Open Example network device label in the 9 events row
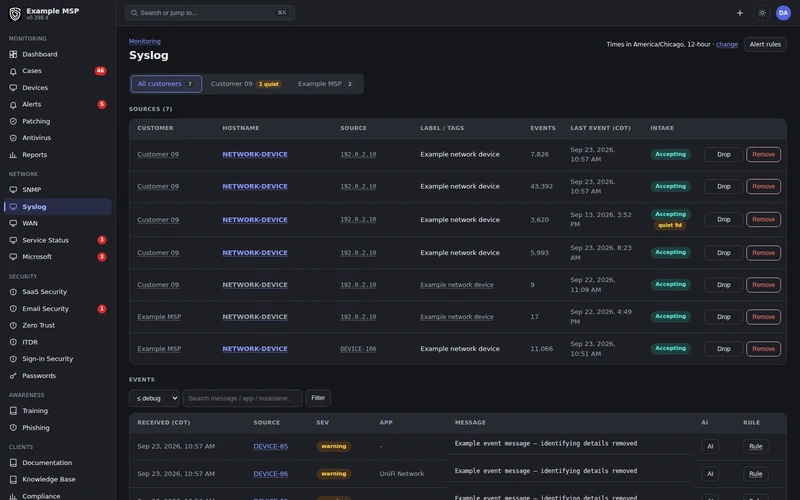 (457, 285)
